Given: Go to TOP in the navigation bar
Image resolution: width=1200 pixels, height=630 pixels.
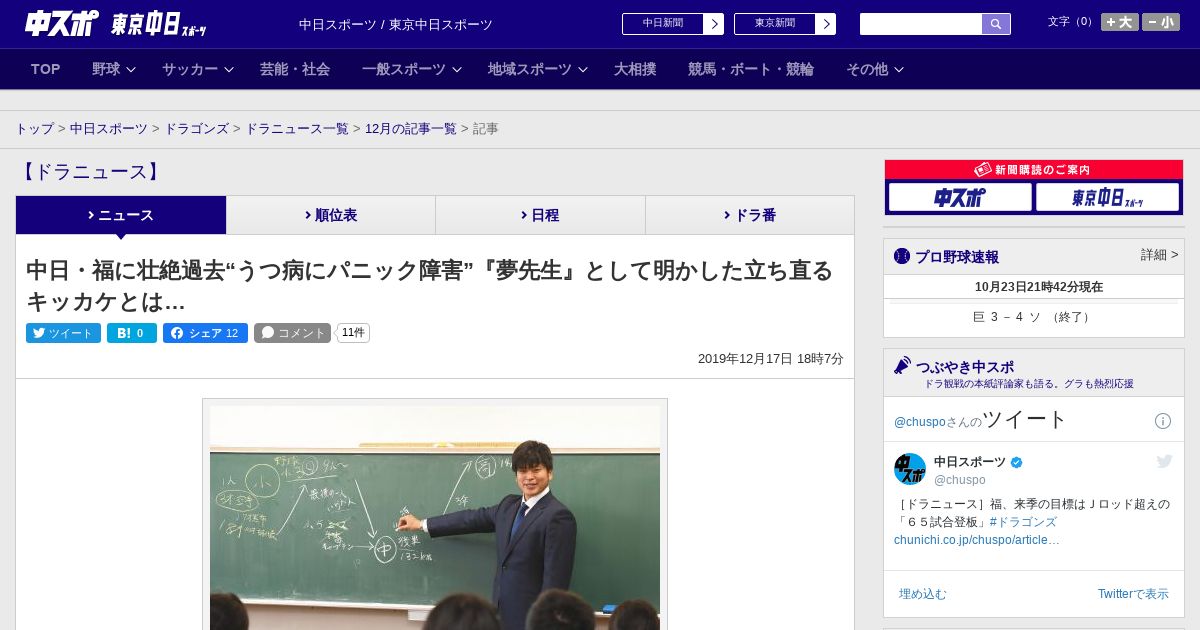Looking at the screenshot, I should pyautogui.click(x=46, y=69).
